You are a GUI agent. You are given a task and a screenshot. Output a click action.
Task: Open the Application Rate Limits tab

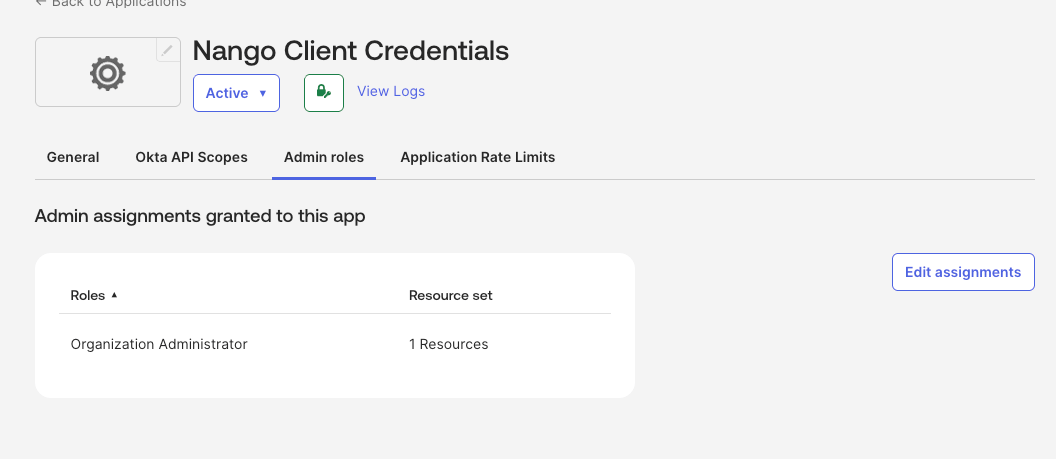click(x=477, y=157)
